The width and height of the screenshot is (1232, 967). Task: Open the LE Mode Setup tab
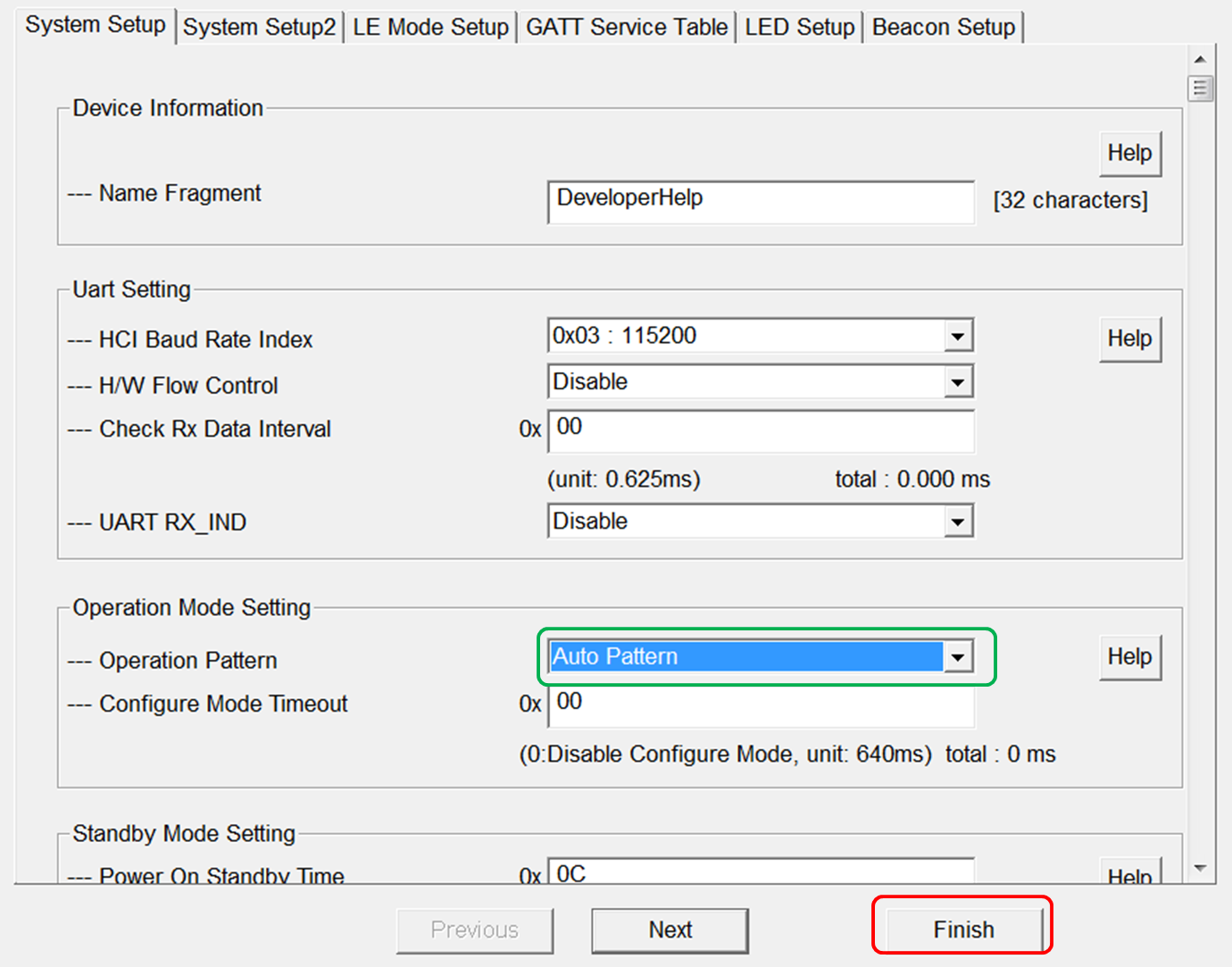[430, 28]
